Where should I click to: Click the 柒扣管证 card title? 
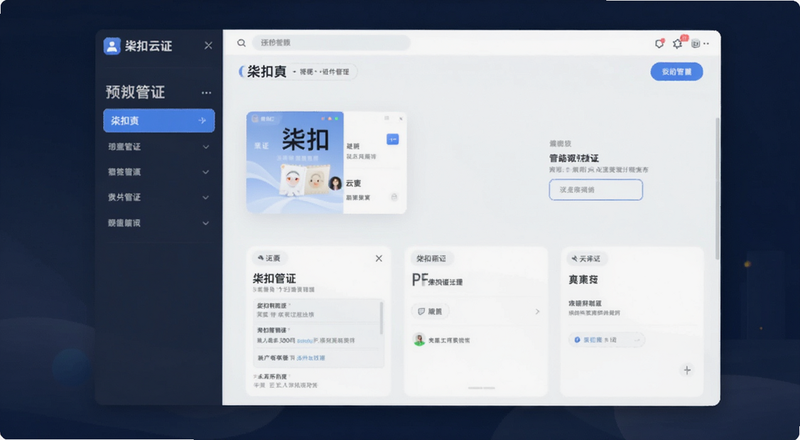[x=274, y=279]
